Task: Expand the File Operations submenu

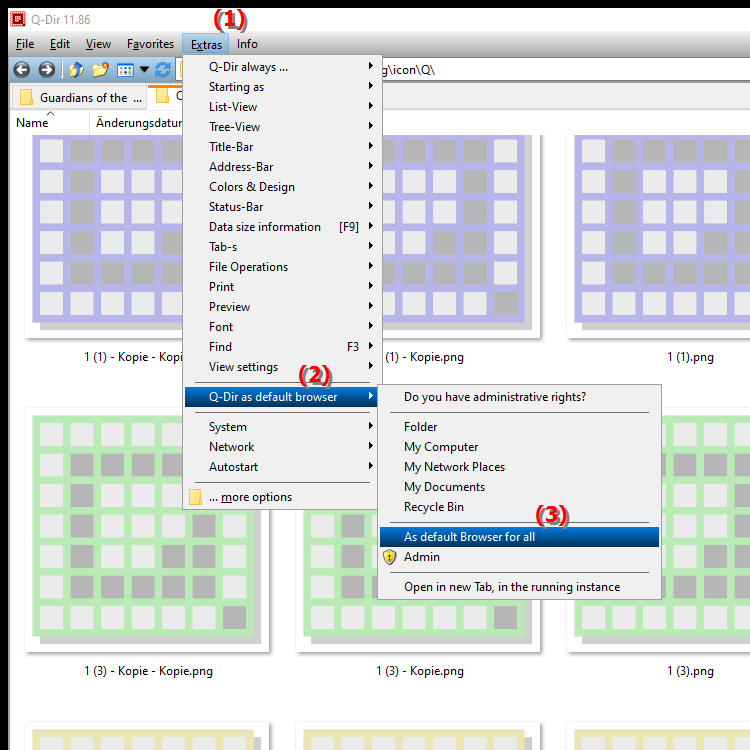Action: coord(248,267)
